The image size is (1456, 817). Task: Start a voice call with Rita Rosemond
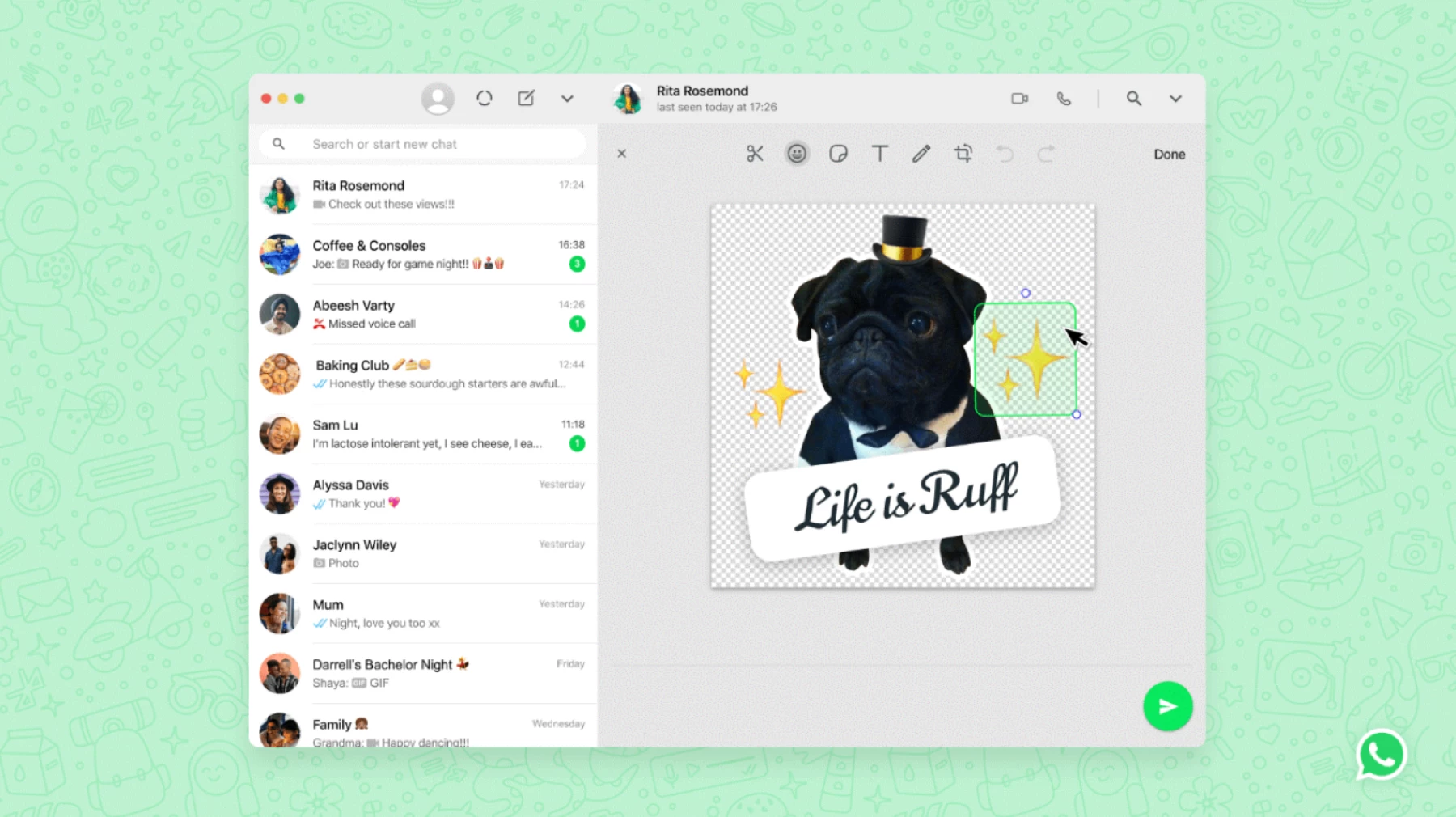point(1064,98)
